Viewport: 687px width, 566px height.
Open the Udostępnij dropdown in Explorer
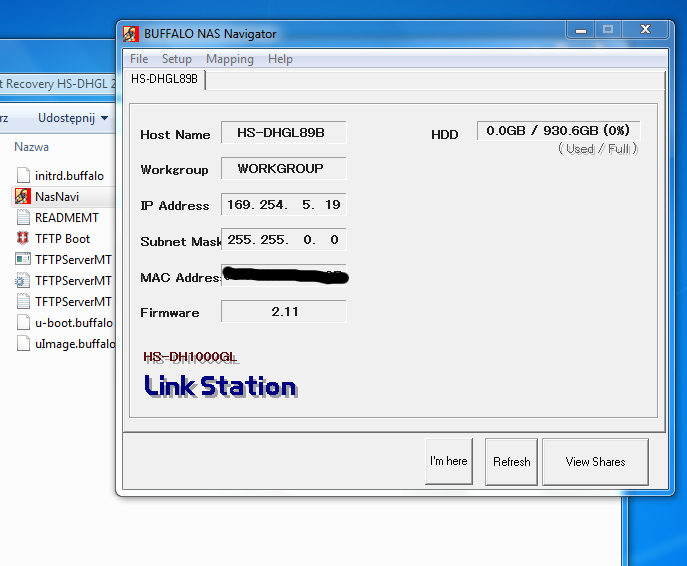[73, 118]
